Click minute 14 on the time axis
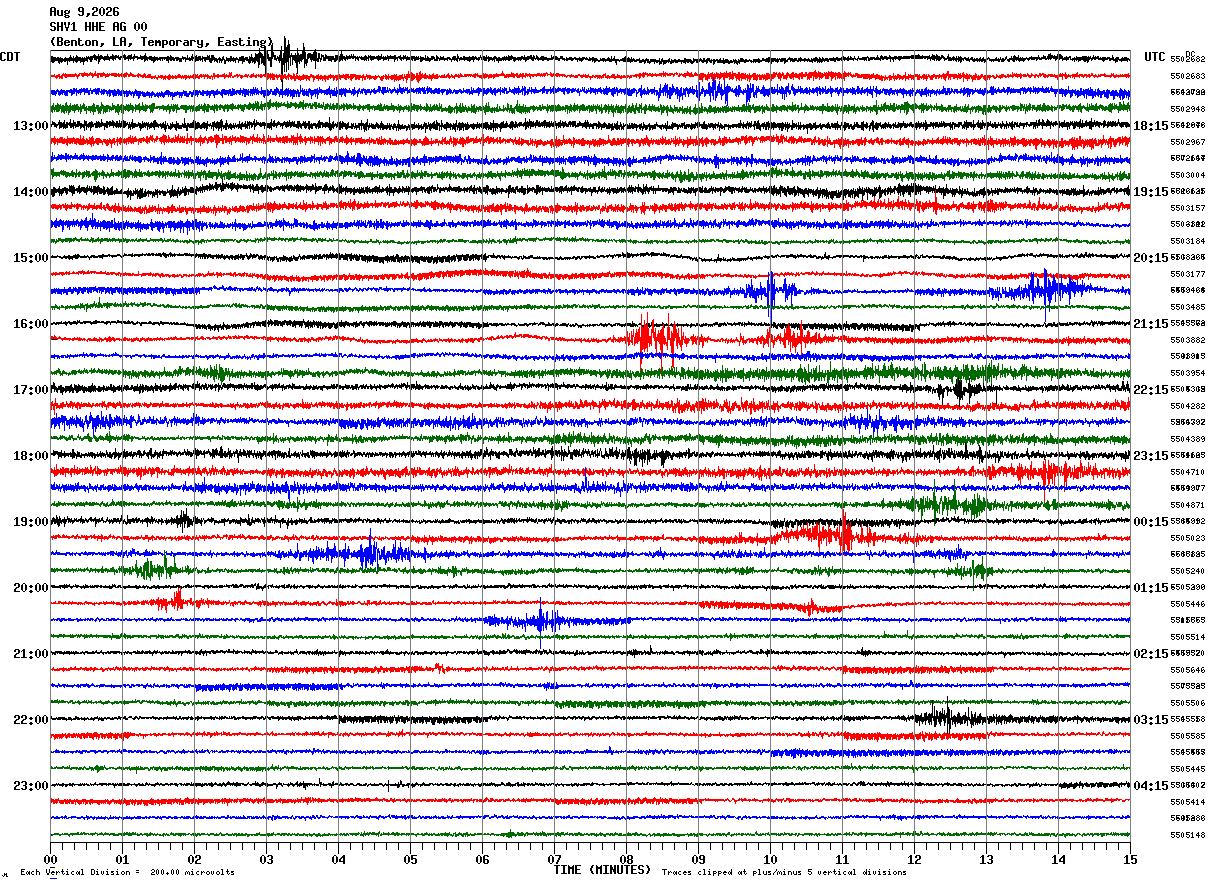1210x886 pixels. [x=1058, y=859]
